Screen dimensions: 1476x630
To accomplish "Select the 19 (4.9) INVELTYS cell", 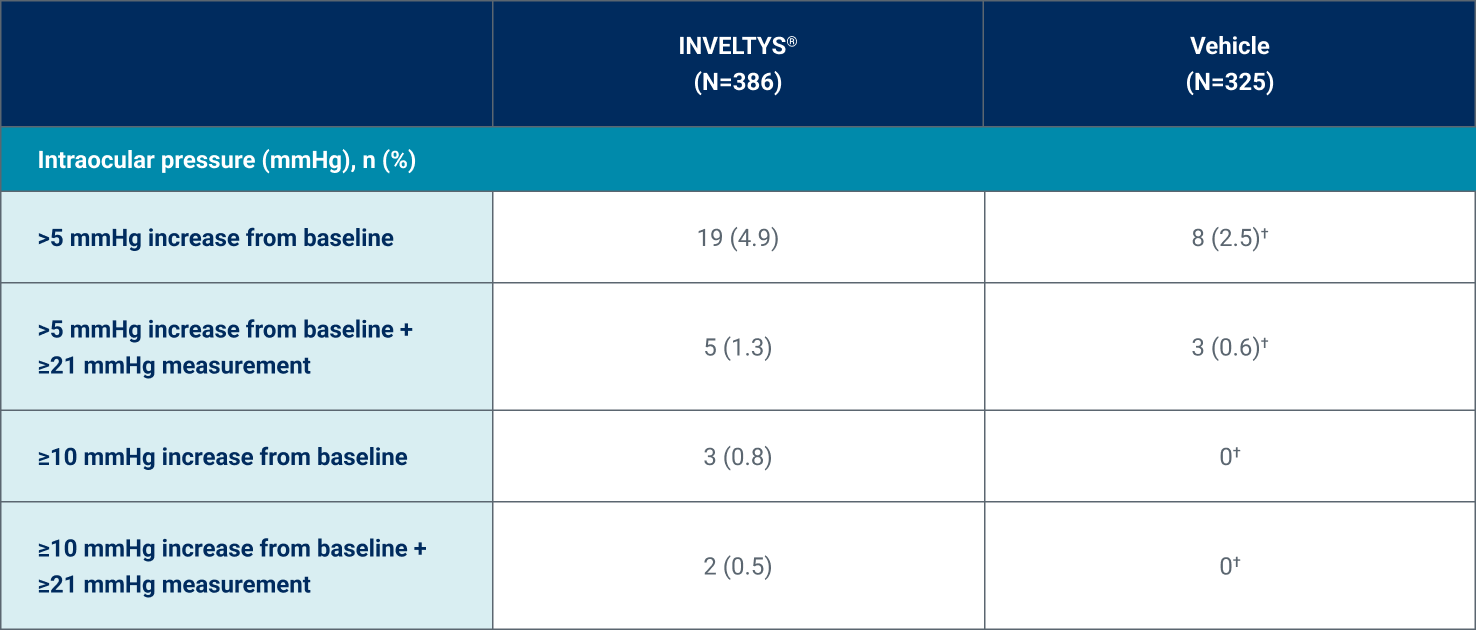I will pyautogui.click(x=738, y=238).
